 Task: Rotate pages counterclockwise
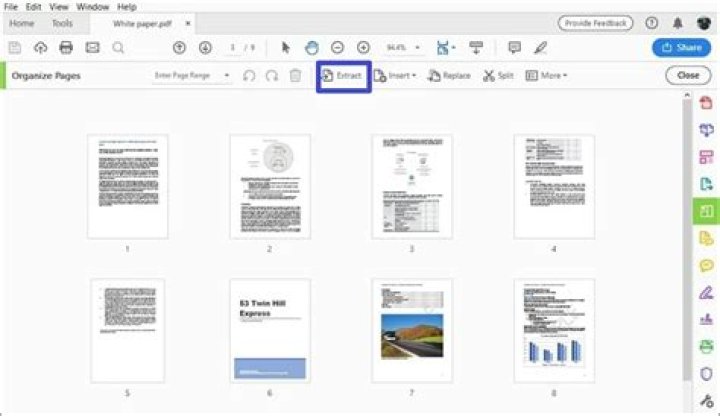coord(249,75)
